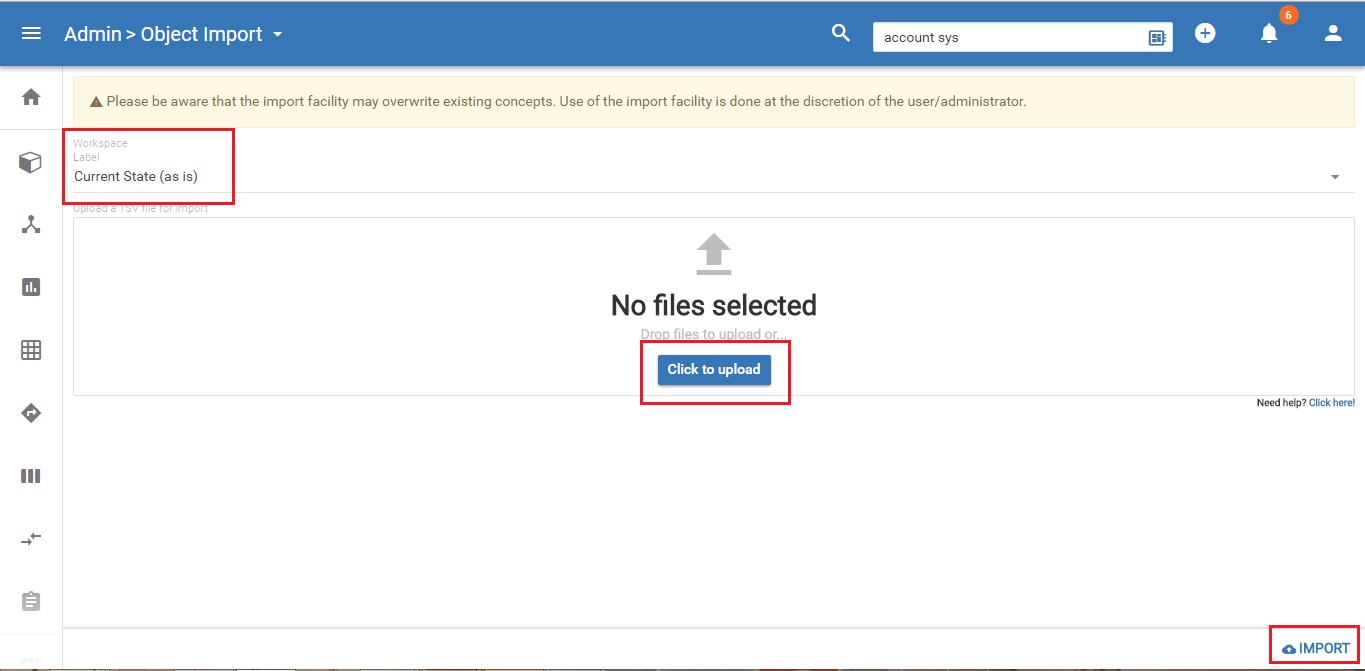Go to Home via sidebar house icon
The height and width of the screenshot is (671, 1365).
tap(31, 97)
